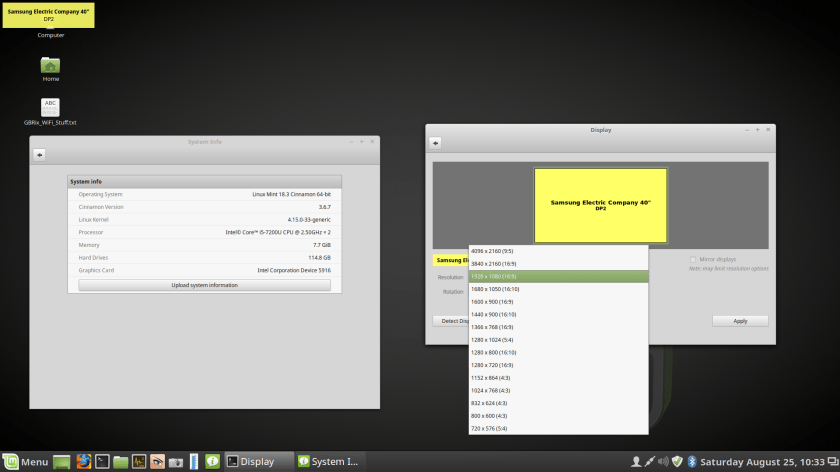Open the Mint Menu in the panel
The height and width of the screenshot is (472, 840).
25,462
